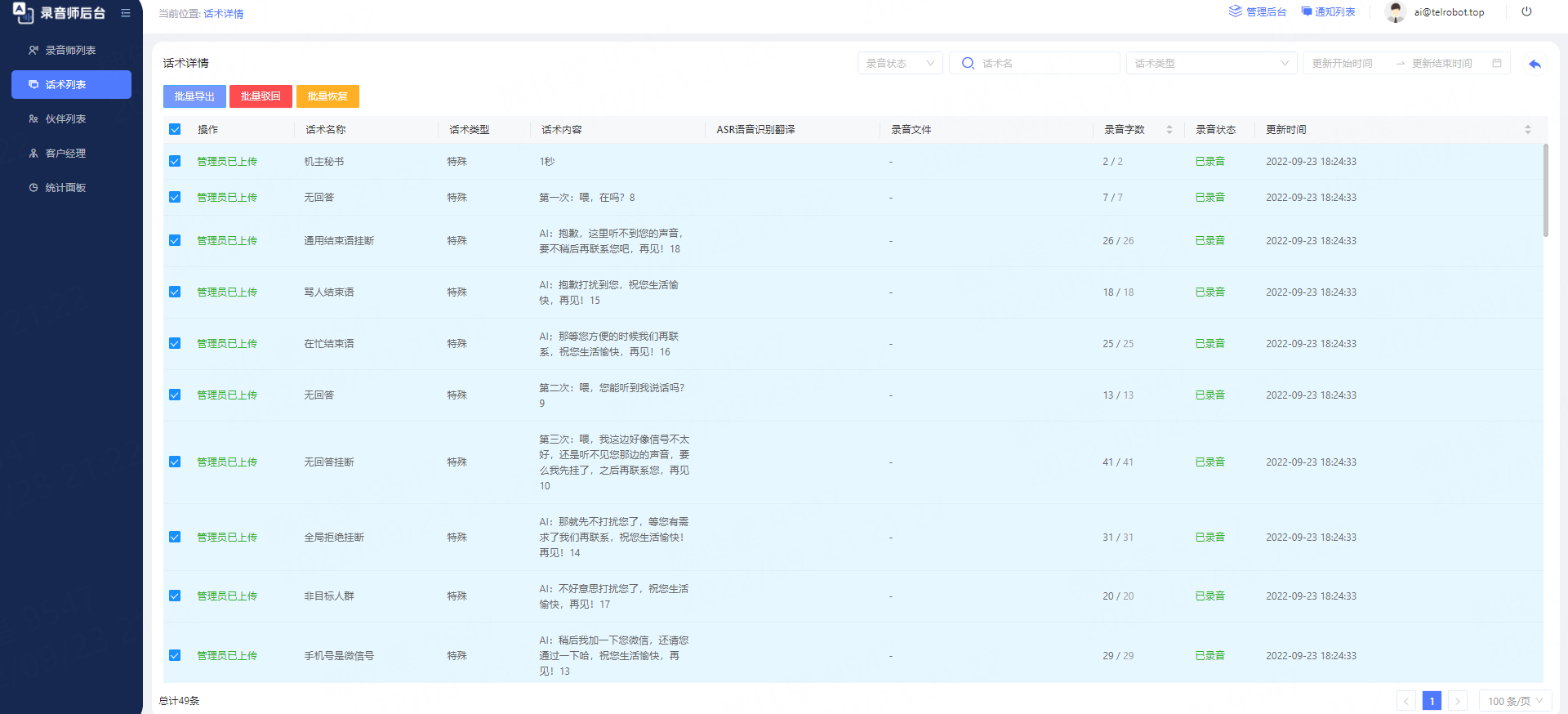Click the 41 / 41 word count cell
Image resolution: width=1568 pixels, height=714 pixels.
(1118, 462)
